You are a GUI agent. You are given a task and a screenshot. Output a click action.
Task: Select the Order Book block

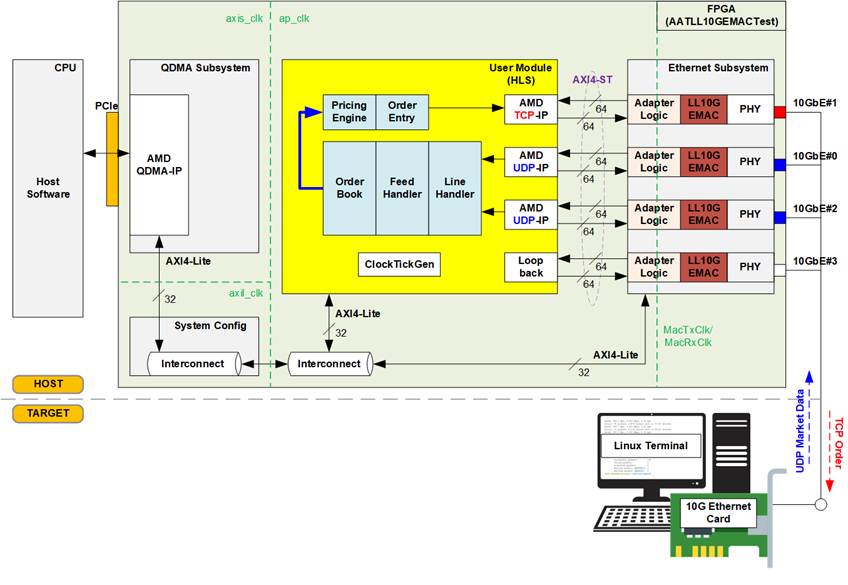click(x=349, y=188)
